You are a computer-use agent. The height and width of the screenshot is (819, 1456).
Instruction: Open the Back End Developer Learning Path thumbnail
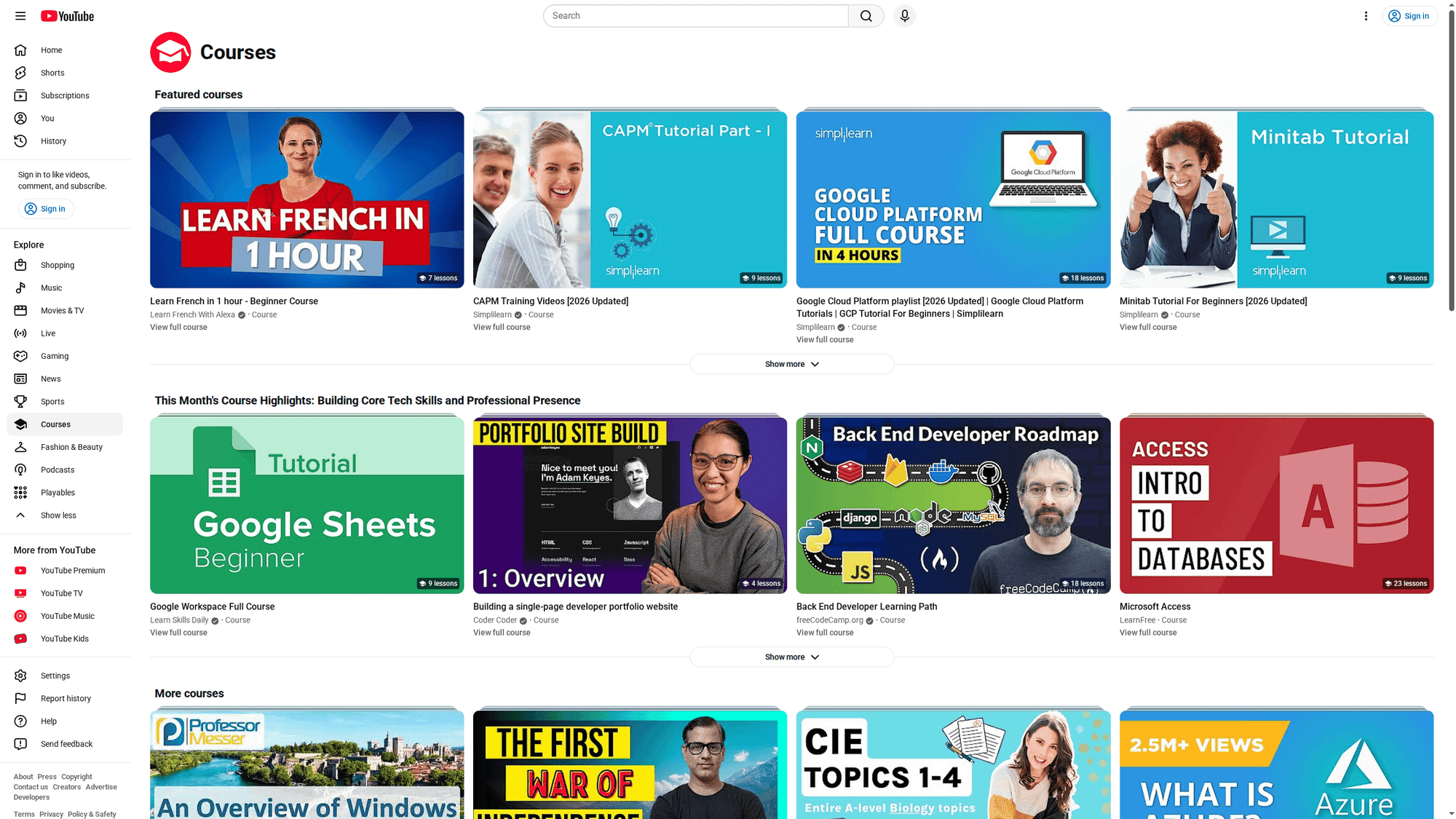953,505
